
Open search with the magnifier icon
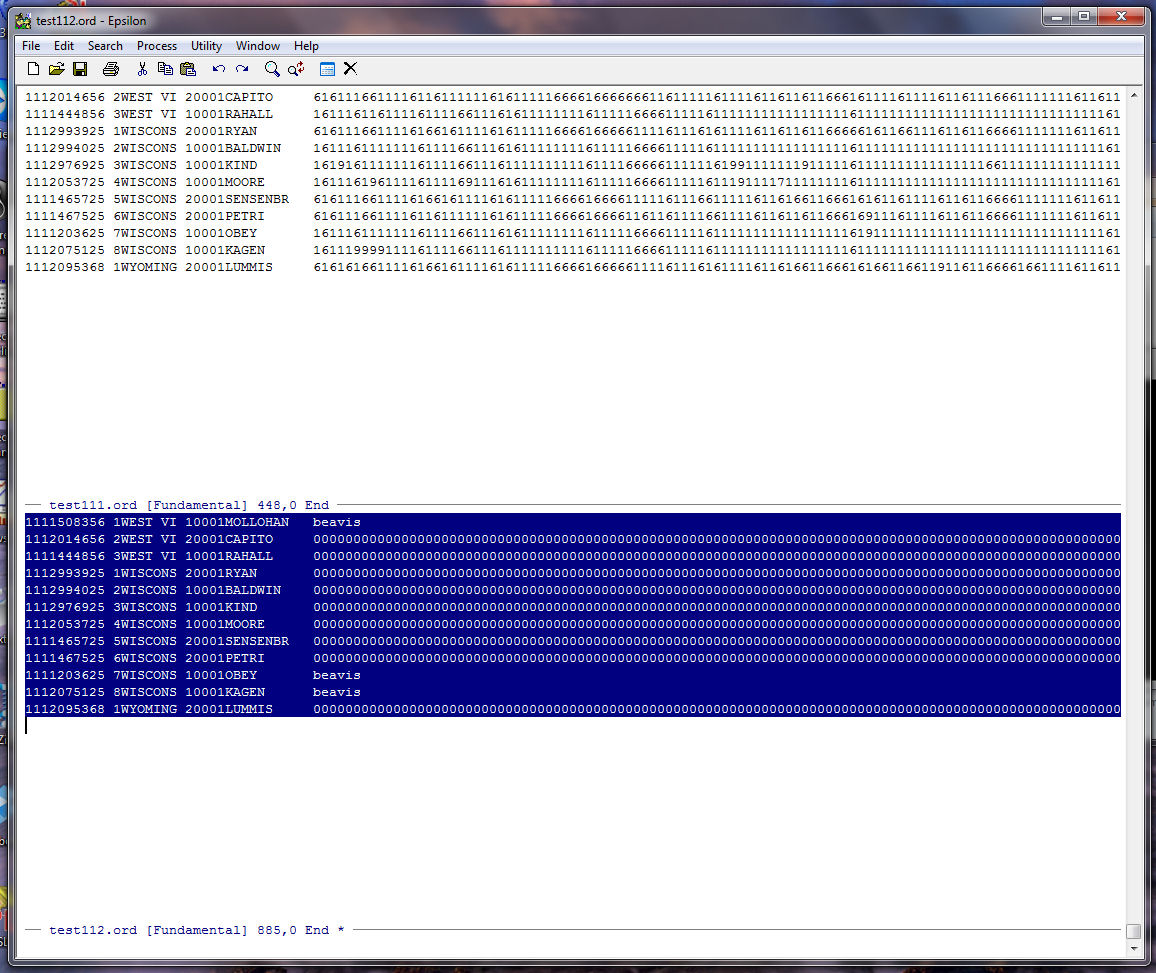point(272,69)
